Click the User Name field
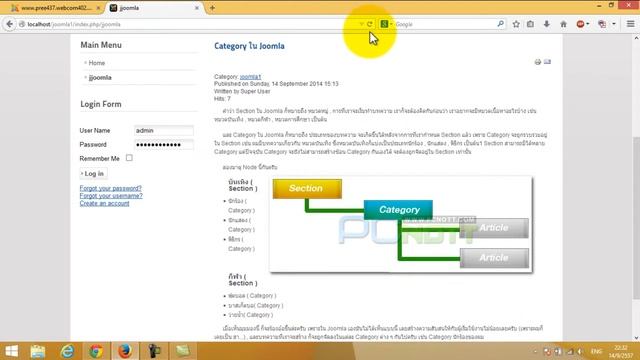Screen dimensions: 640x360 click(x=164, y=131)
